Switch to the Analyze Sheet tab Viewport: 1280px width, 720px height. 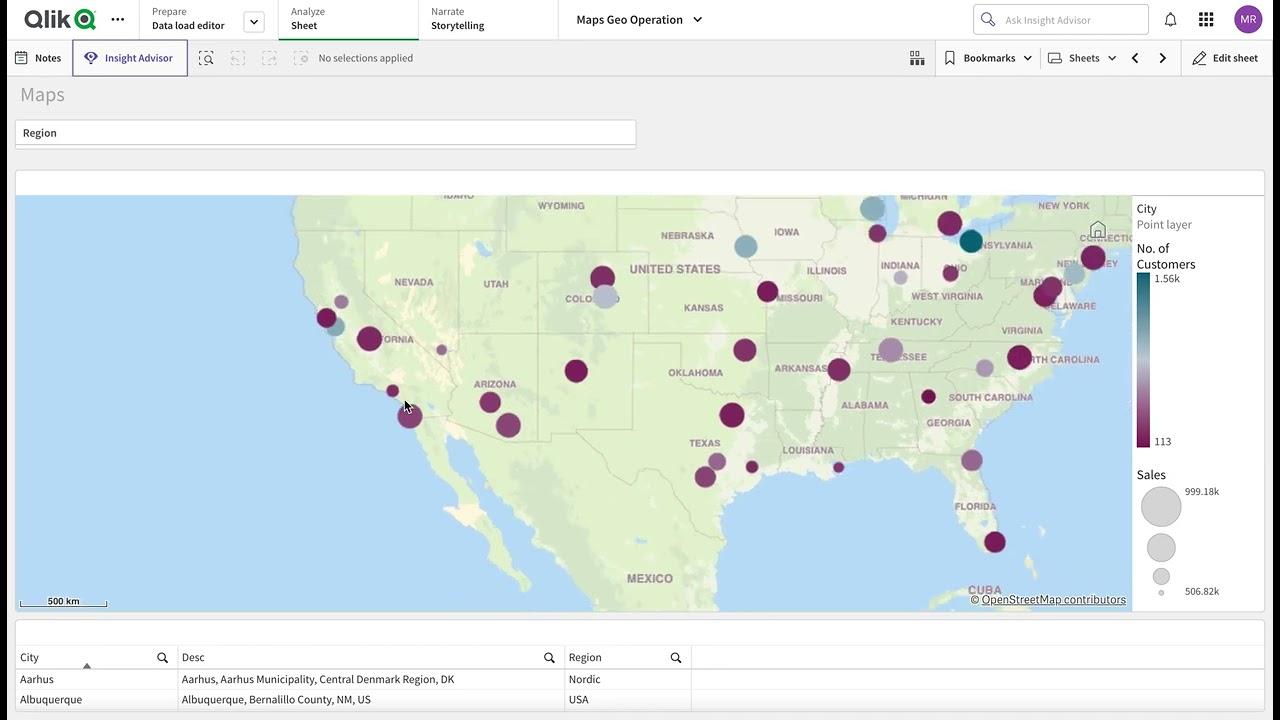tap(348, 19)
